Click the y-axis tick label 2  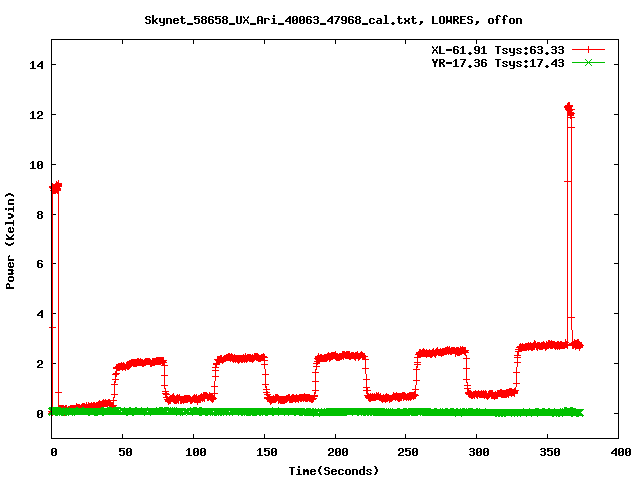(x=40, y=364)
